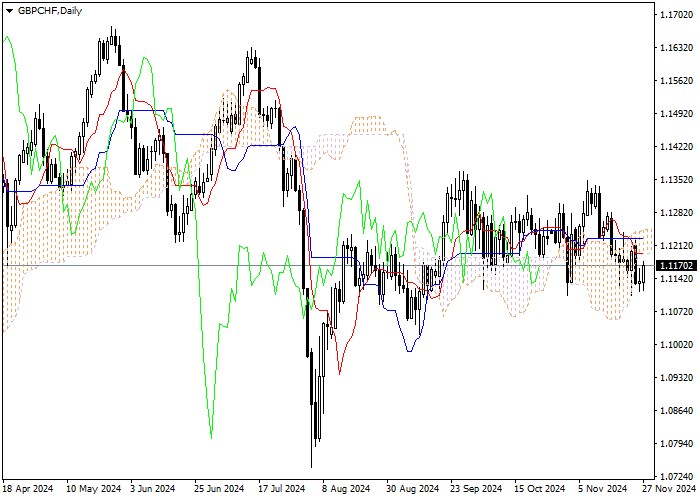Click price level 1.17020 on the scale

tap(676, 15)
